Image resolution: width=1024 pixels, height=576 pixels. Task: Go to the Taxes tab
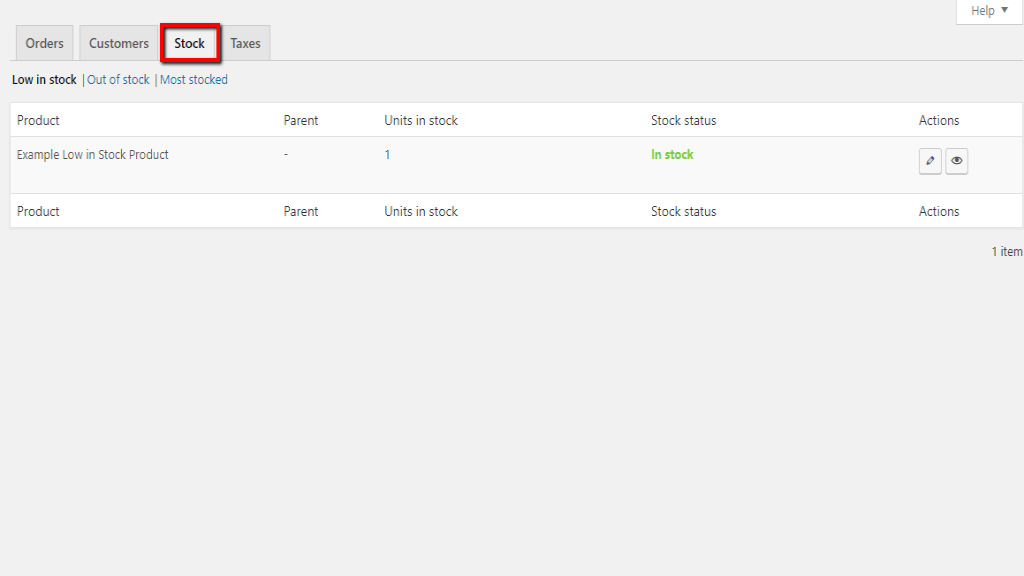coord(245,44)
